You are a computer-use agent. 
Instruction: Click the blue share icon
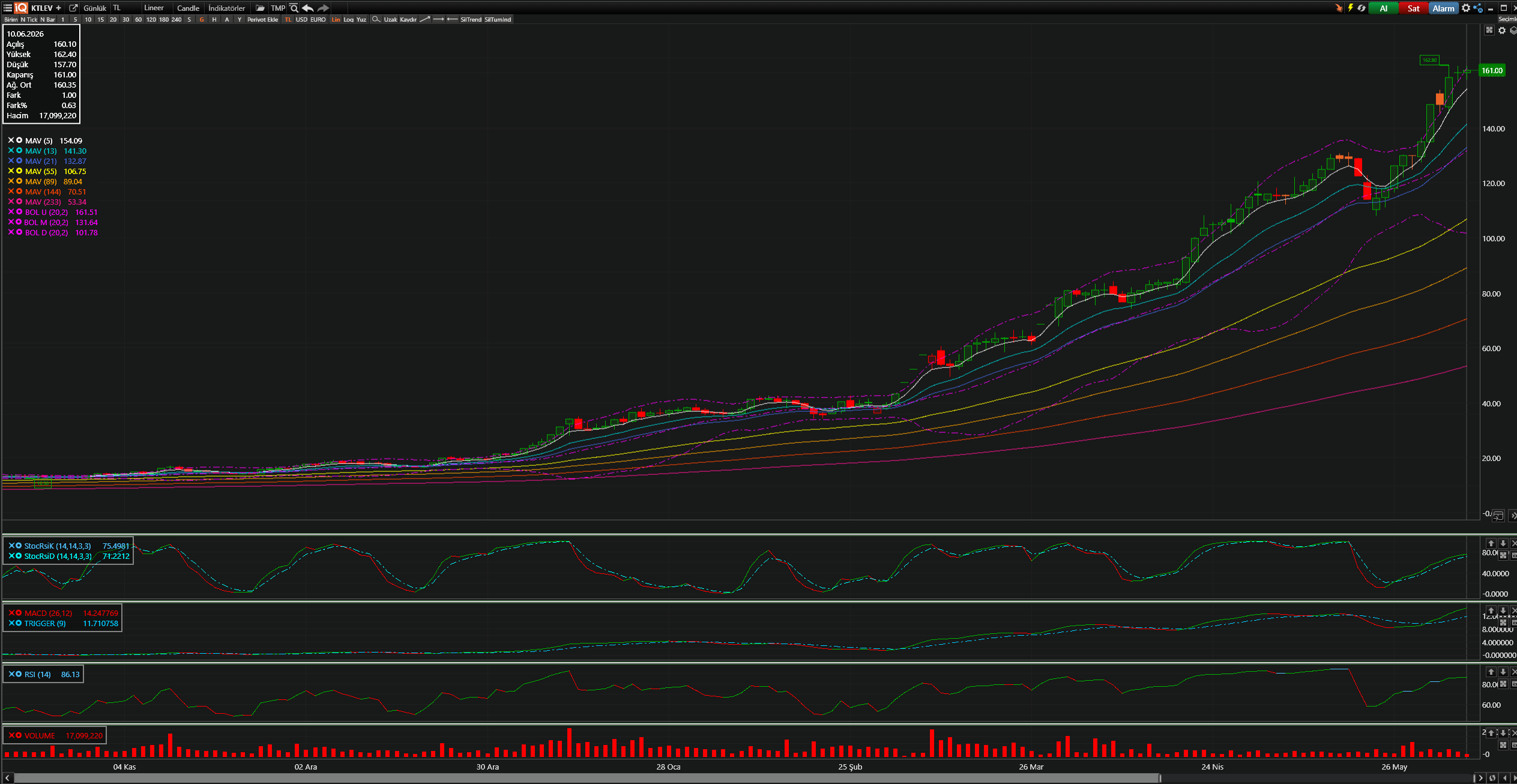click(1478, 8)
